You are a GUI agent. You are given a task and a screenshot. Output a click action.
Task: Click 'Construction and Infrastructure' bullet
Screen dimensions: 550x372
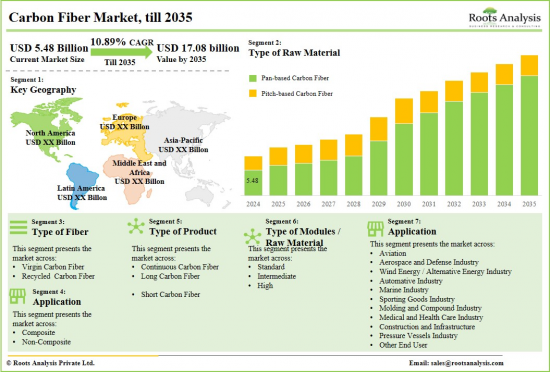pyautogui.click(x=427, y=327)
